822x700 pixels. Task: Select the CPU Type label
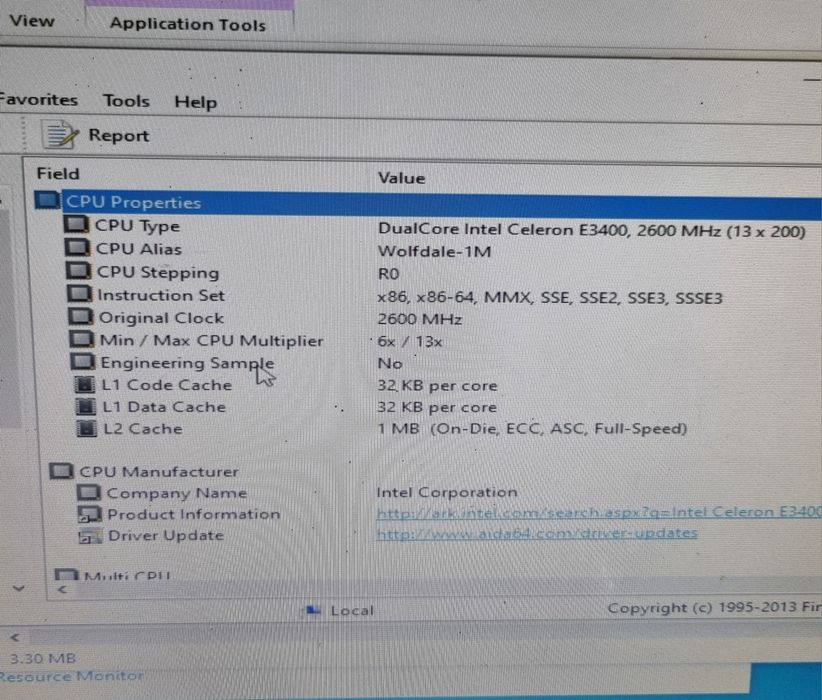(137, 225)
